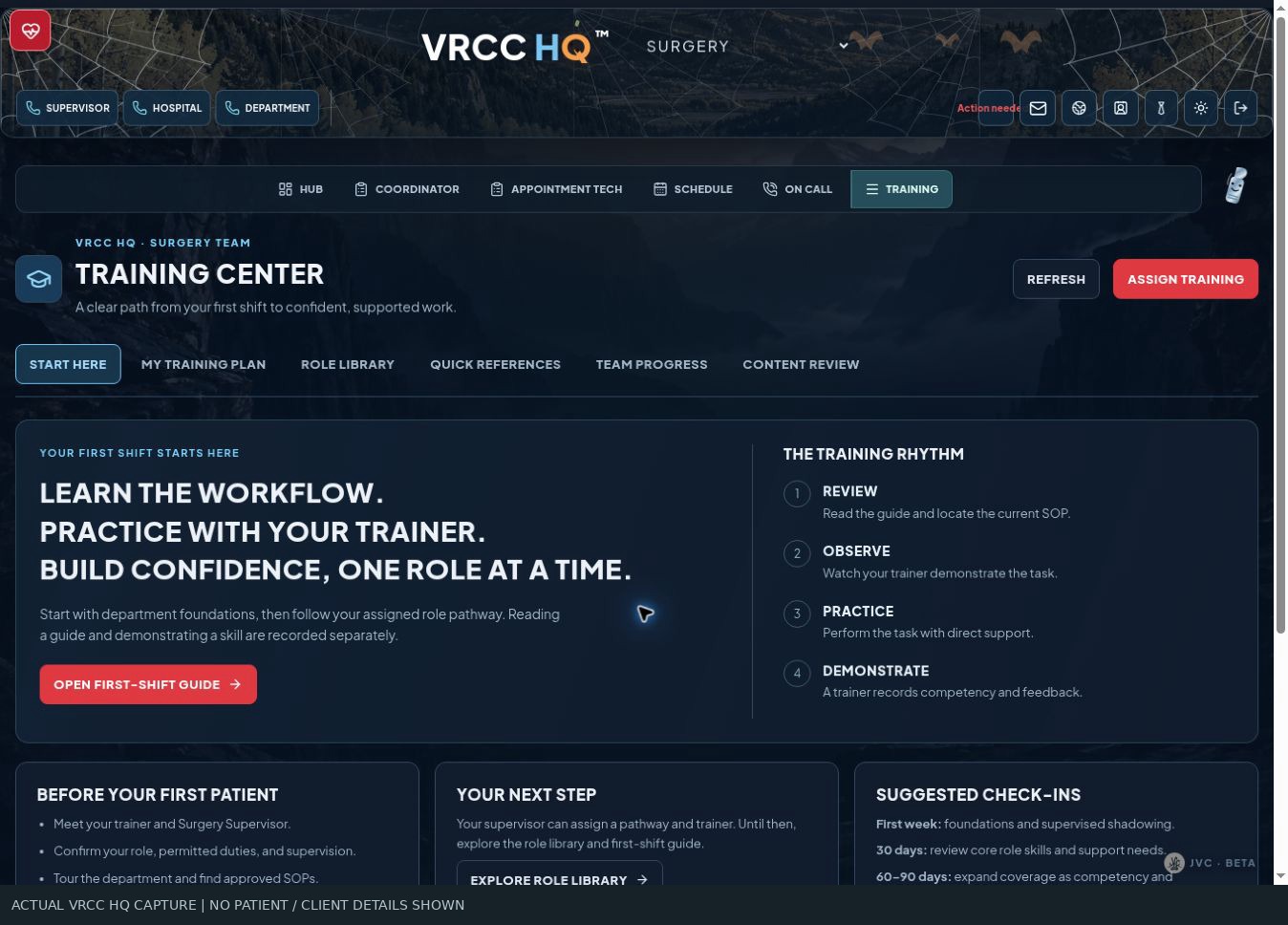Image resolution: width=1288 pixels, height=925 pixels.
Task: Click the '30 days:' check-in line
Action: pos(1020,850)
